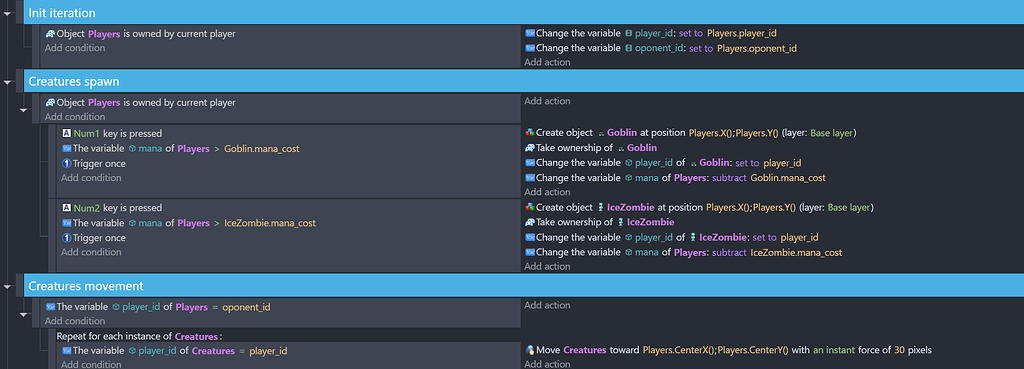This screenshot has width=1024, height=369.
Task: Click the Take ownership of IceZombie icon
Action: pos(530,223)
